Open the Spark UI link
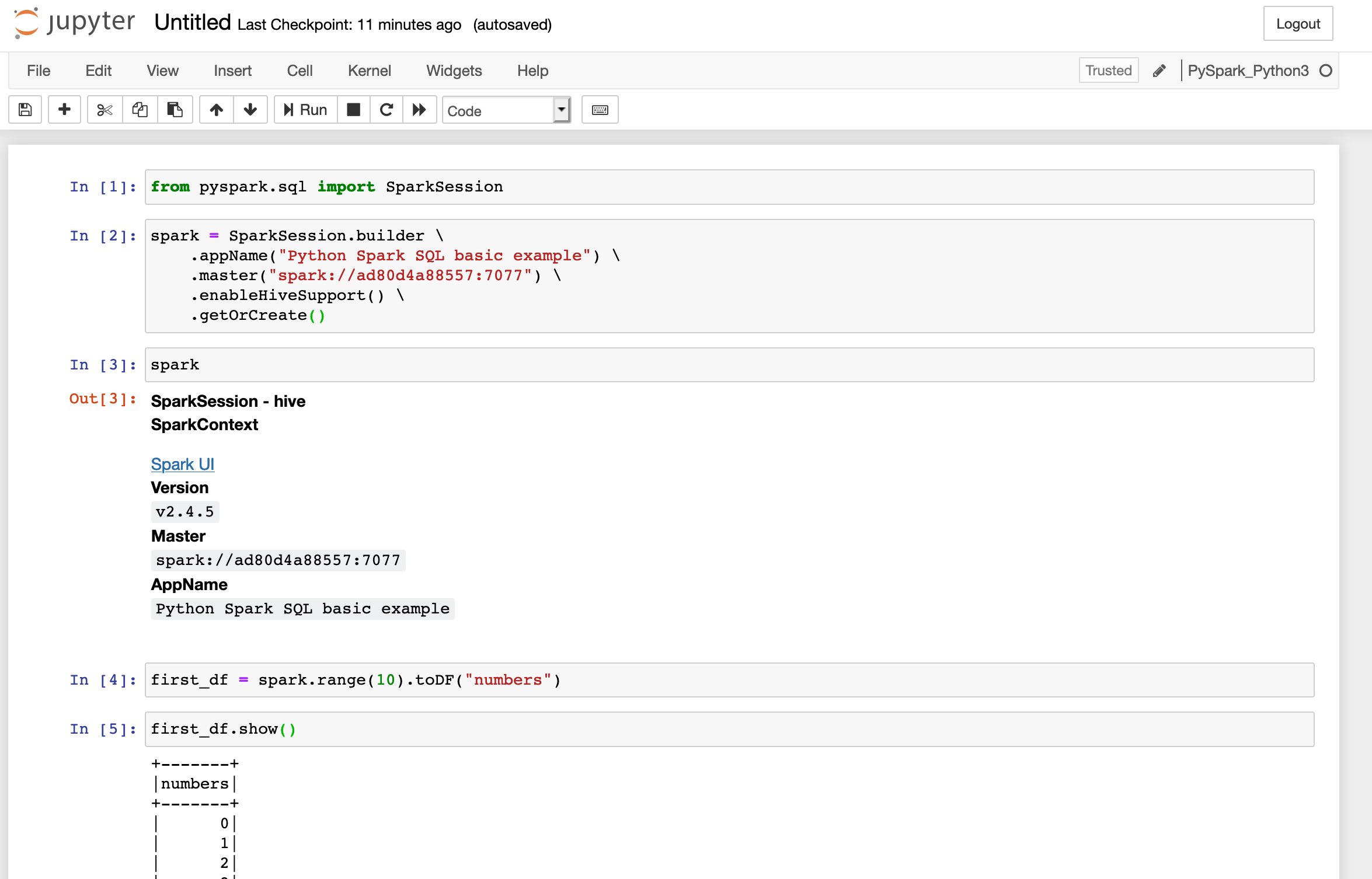 [x=182, y=464]
